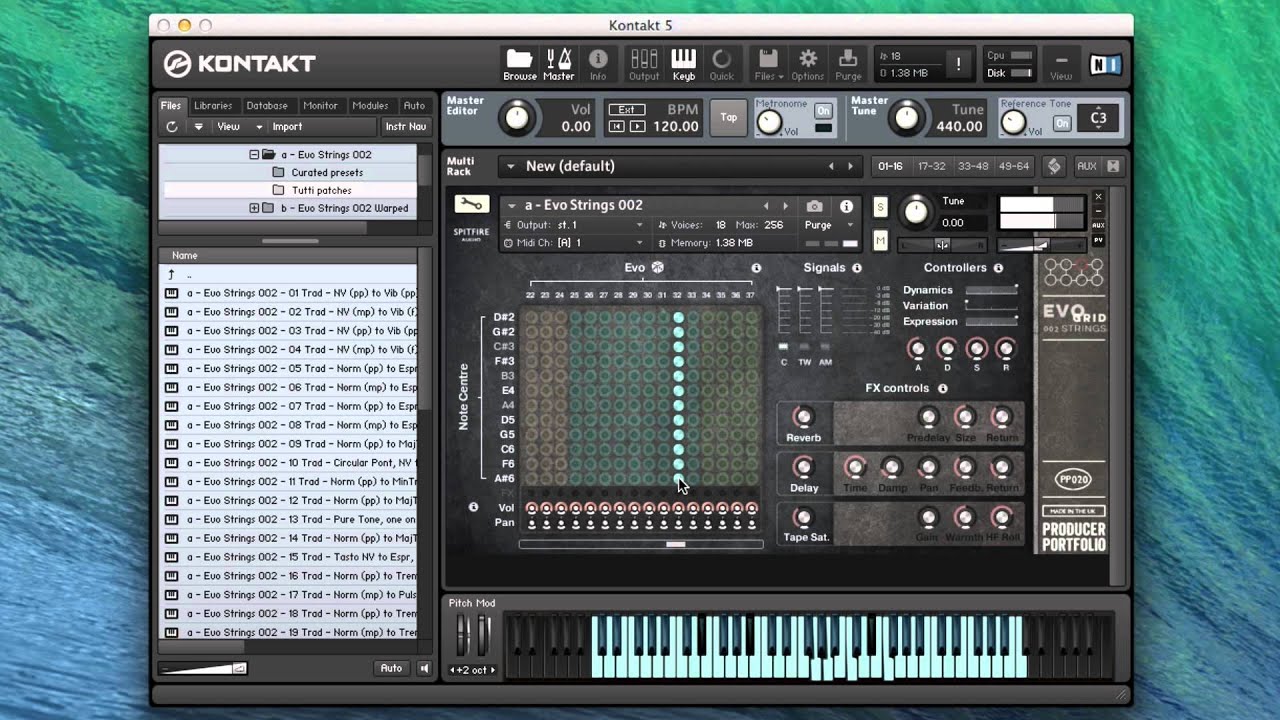Click the Pitch wheel beside keyboard

click(461, 634)
